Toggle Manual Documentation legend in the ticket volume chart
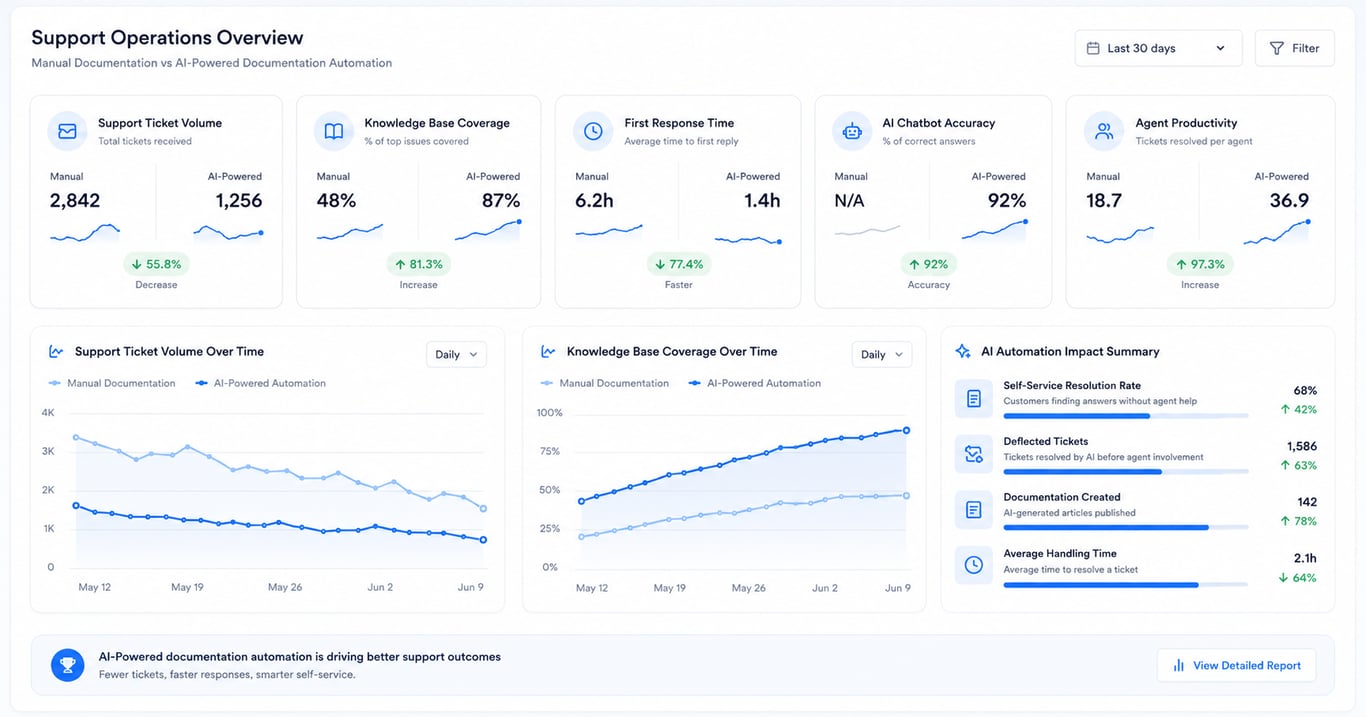 click(x=112, y=383)
